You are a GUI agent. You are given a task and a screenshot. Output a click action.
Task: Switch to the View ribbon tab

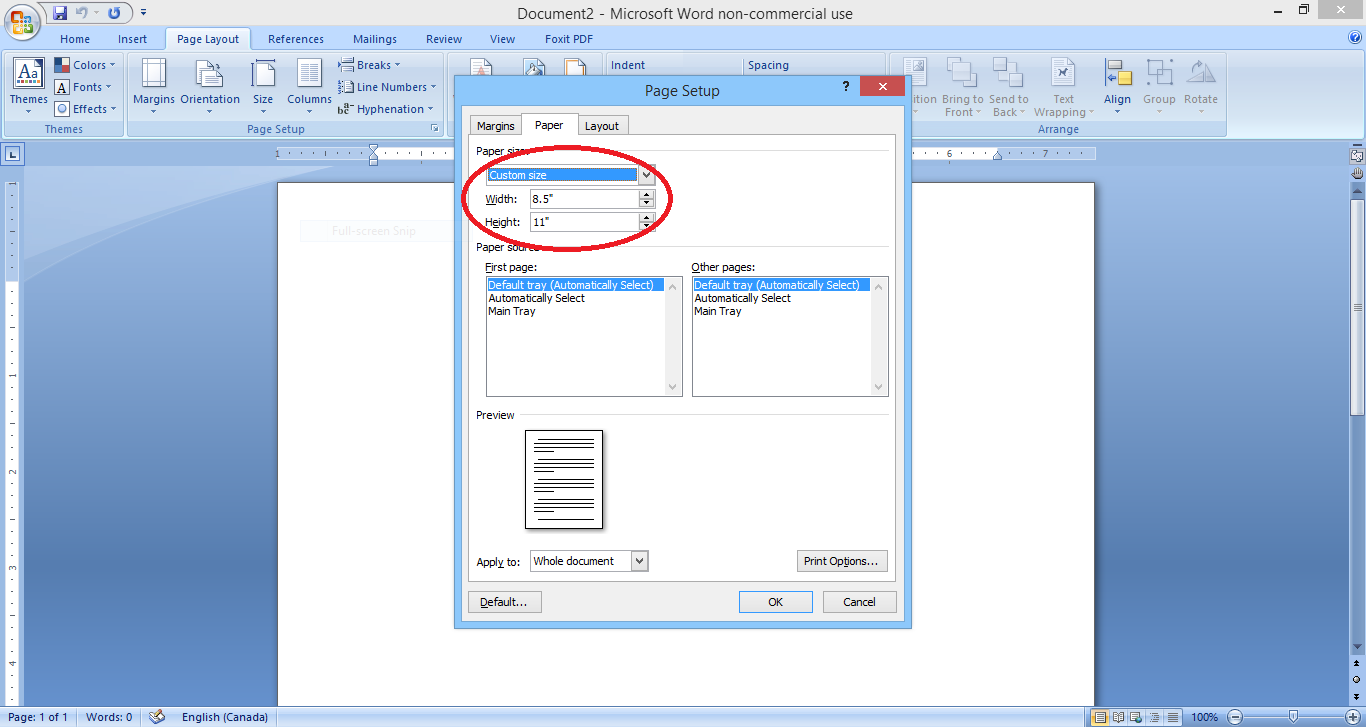[503, 39]
